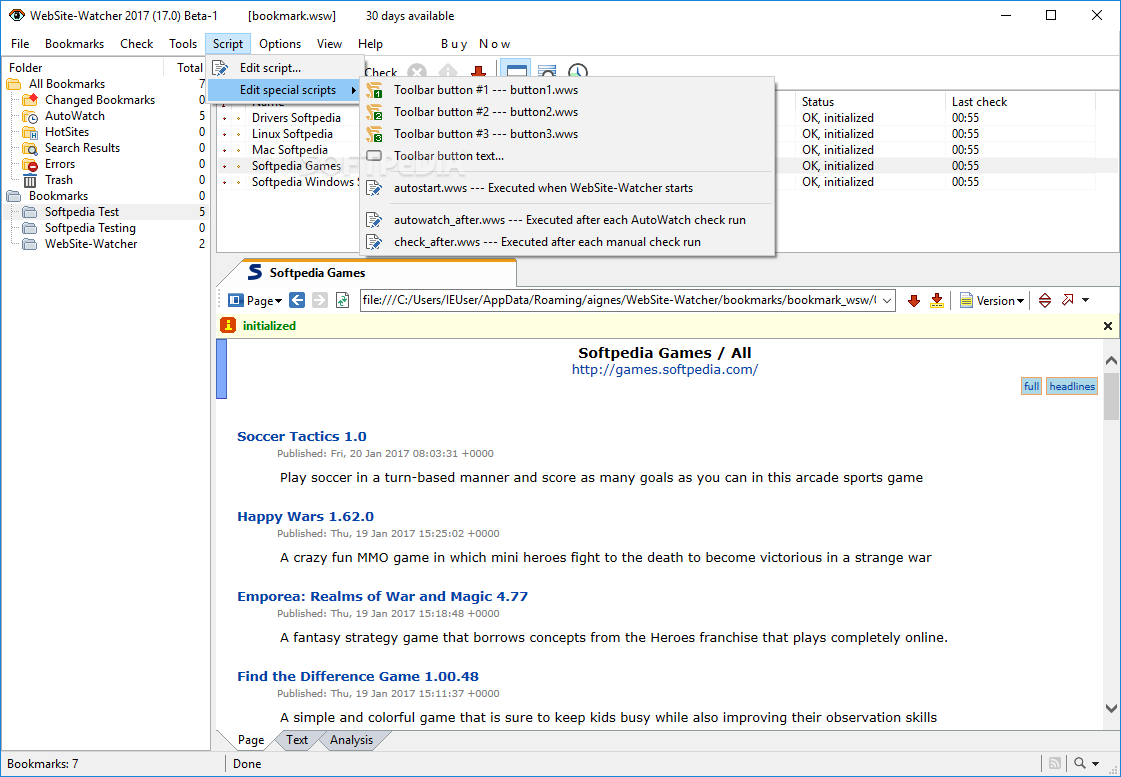Select the Errors folder
The height and width of the screenshot is (777, 1121).
(59, 164)
